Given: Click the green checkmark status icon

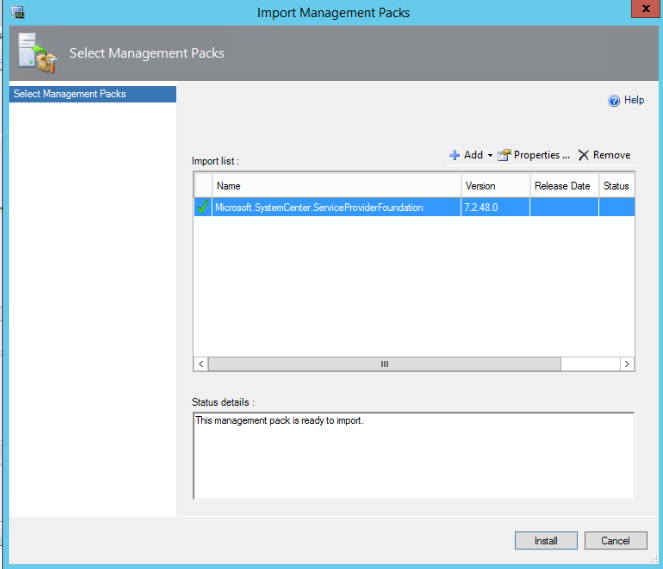Looking at the screenshot, I should (203, 207).
